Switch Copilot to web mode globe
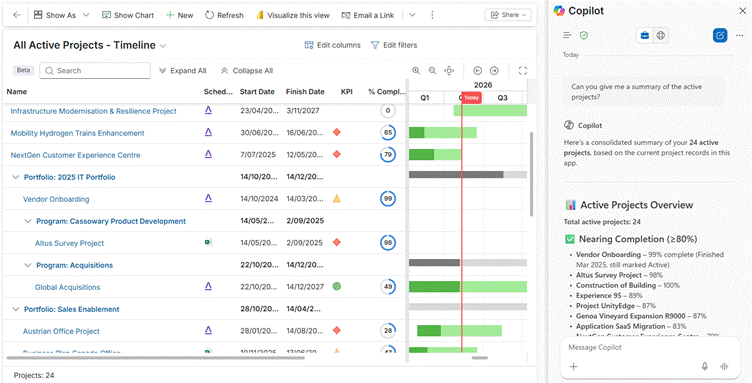The width and height of the screenshot is (752, 383). tap(661, 35)
